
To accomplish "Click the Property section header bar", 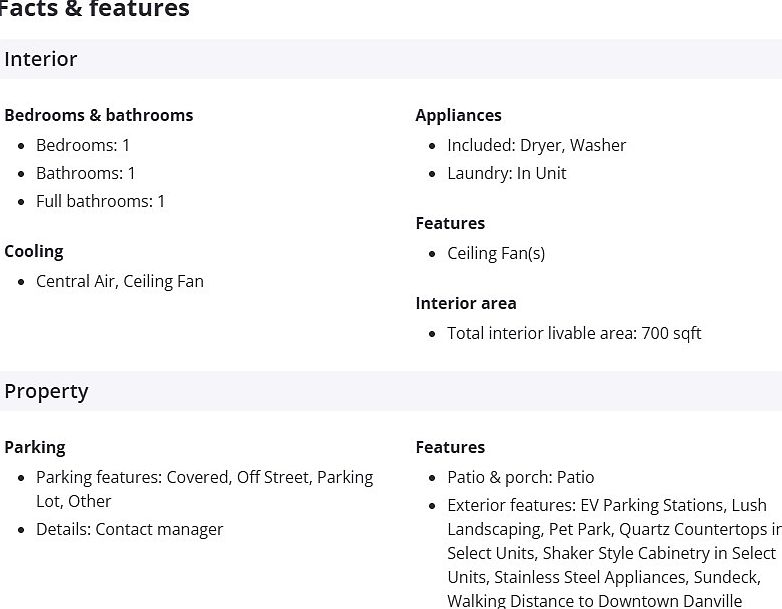I will coord(390,391).
